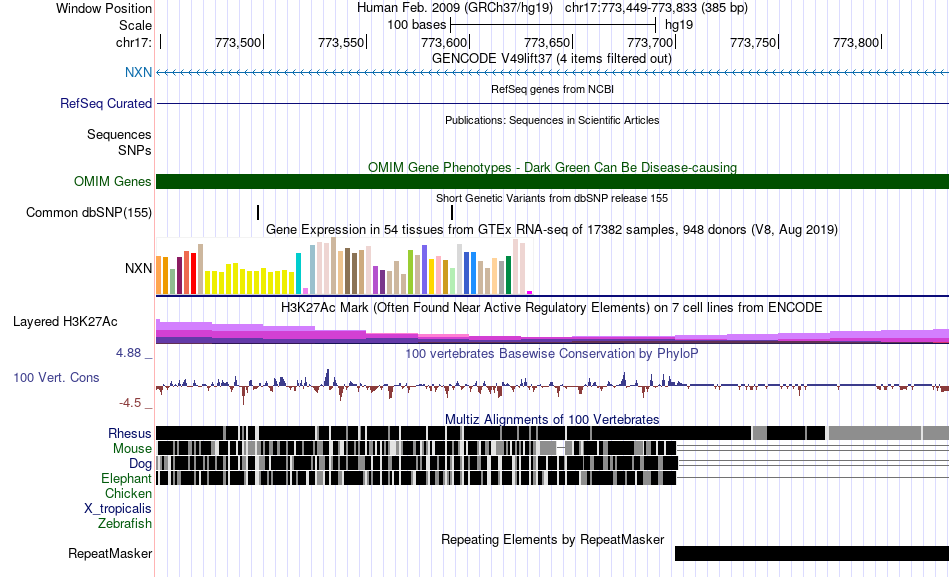Click the Gene Expression in 54 tissues title
Screen dimensions: 950x577
[552, 230]
